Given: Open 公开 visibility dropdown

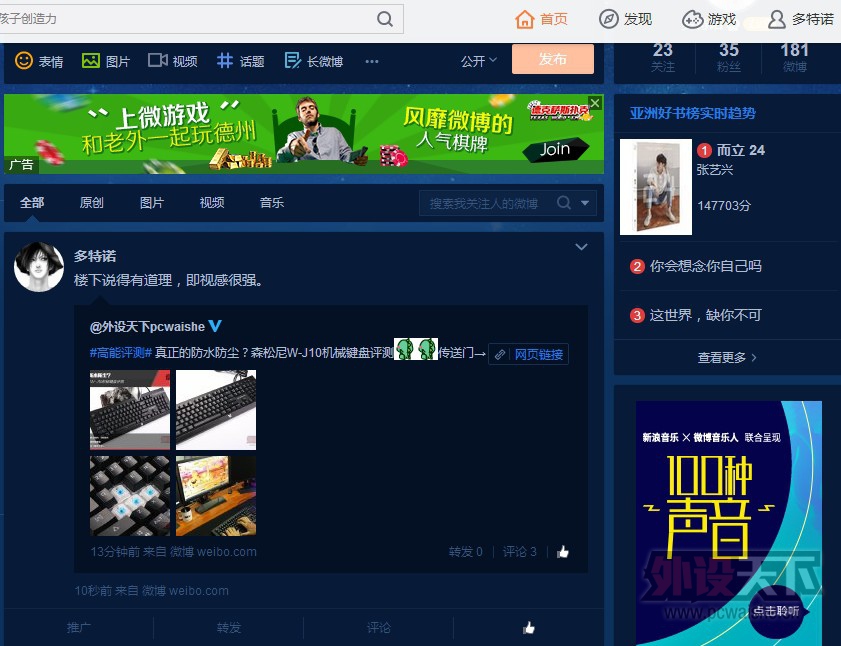Looking at the screenshot, I should click(479, 61).
